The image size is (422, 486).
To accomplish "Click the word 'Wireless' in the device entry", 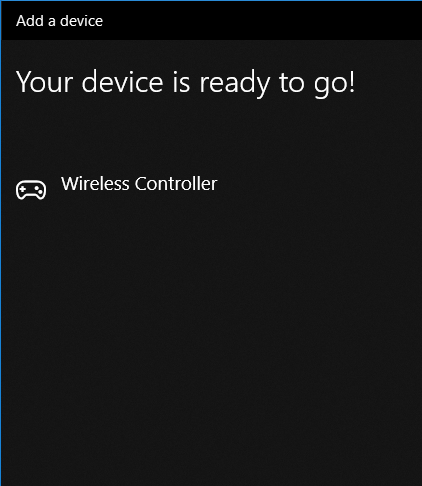I will (95, 184).
